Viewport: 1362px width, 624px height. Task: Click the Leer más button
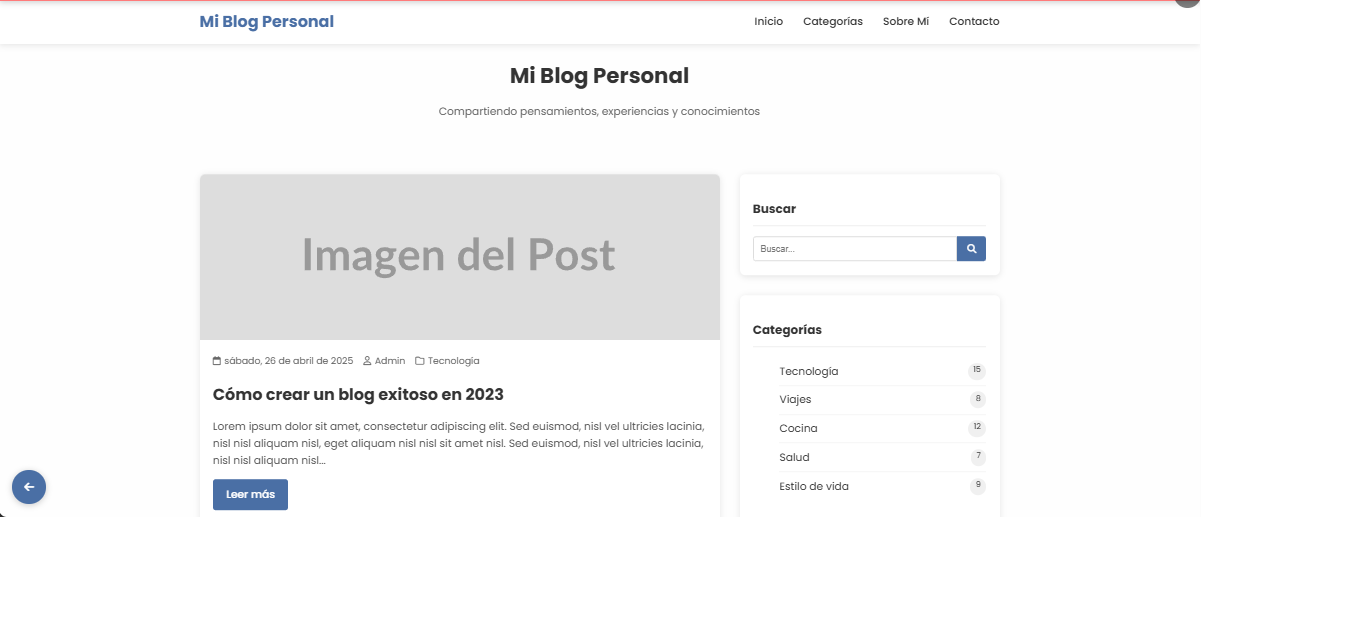click(250, 495)
